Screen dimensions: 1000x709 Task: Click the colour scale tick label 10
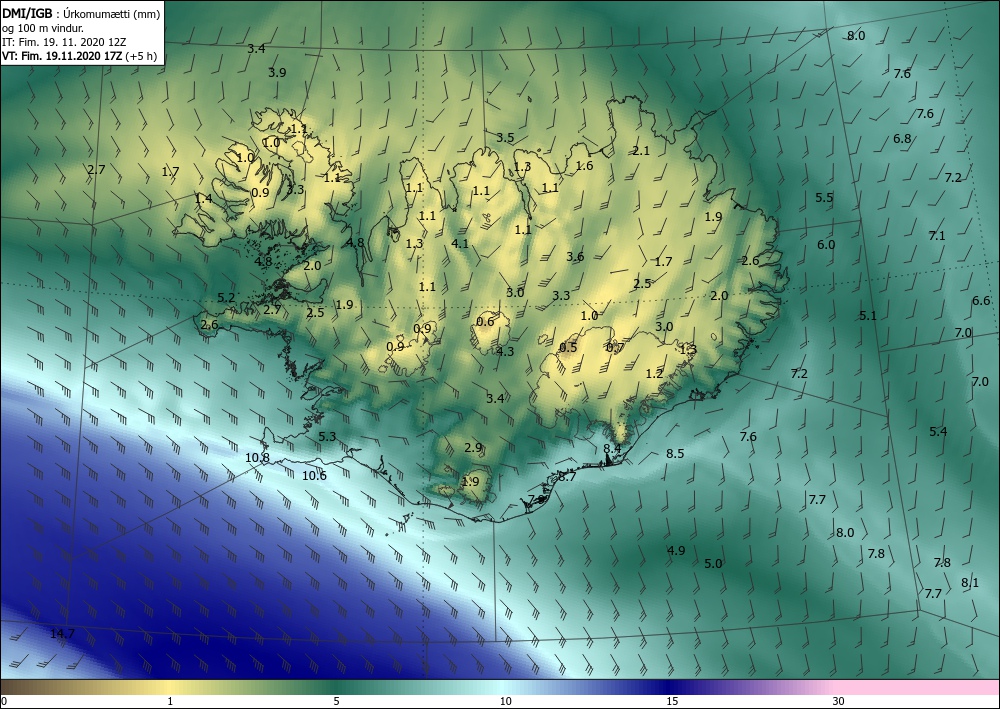click(x=505, y=701)
